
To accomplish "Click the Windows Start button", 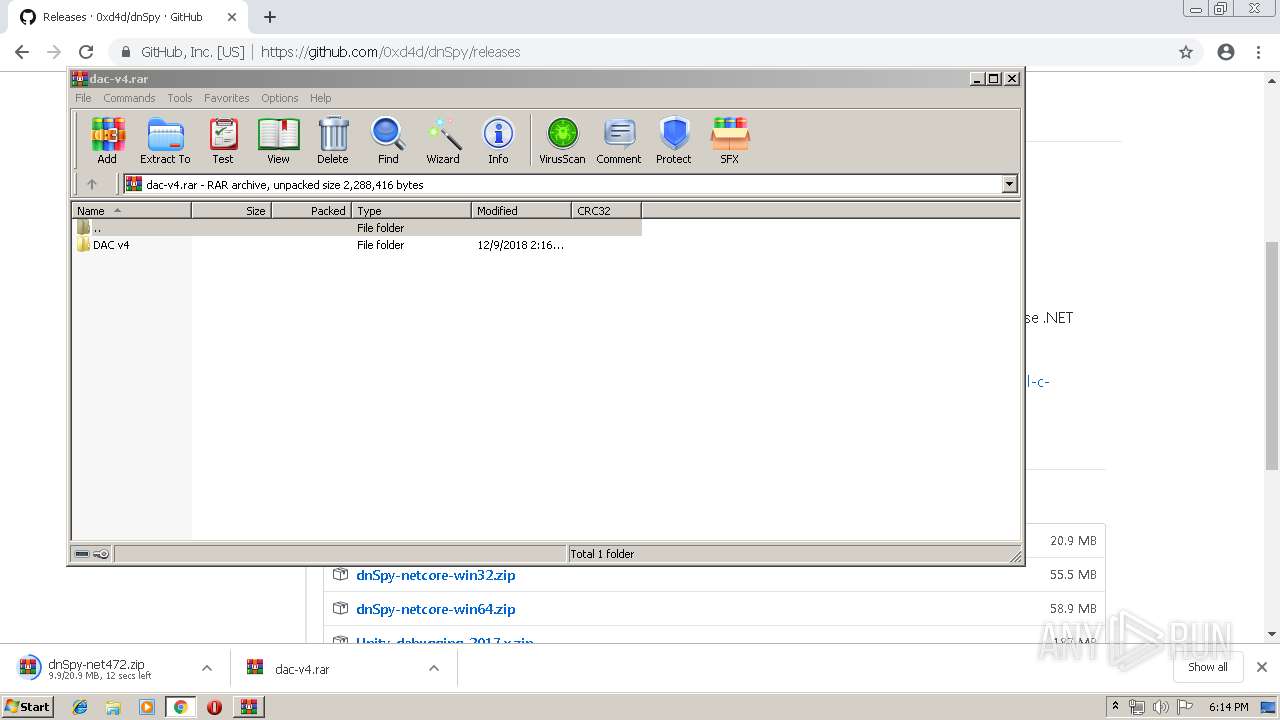I will point(28,706).
